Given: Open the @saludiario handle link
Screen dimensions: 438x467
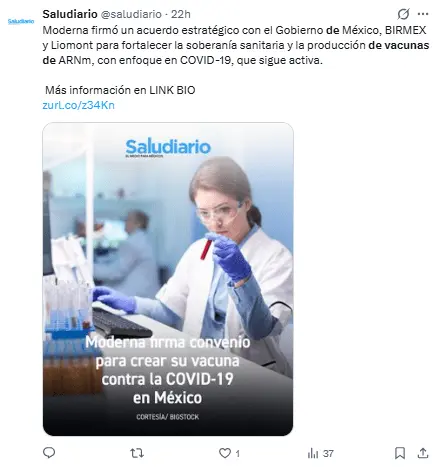Looking at the screenshot, I should point(131,14).
